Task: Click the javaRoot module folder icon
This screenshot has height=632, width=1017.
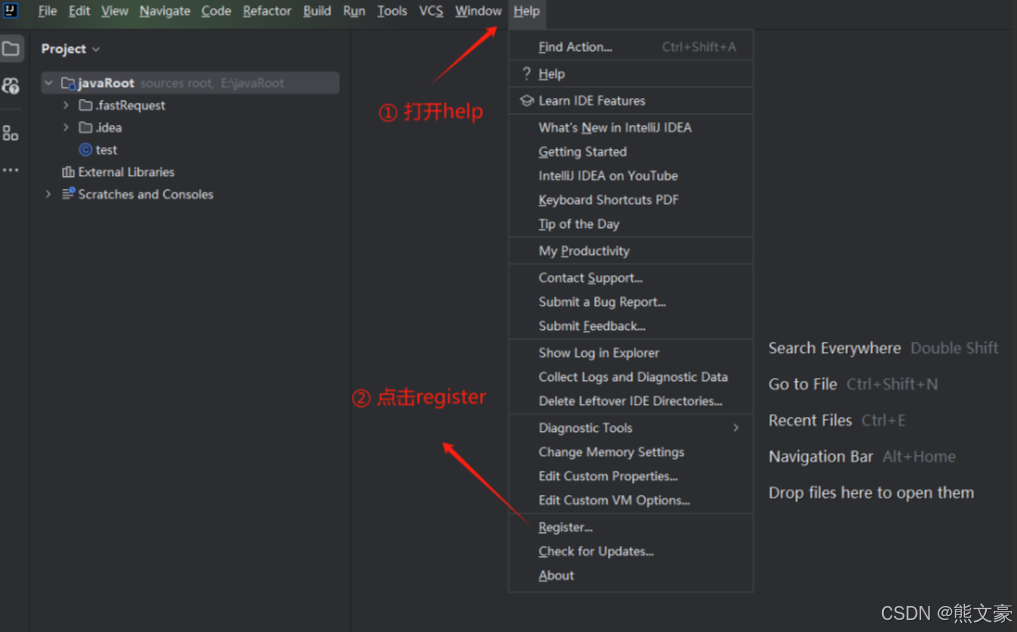Action: click(x=68, y=83)
